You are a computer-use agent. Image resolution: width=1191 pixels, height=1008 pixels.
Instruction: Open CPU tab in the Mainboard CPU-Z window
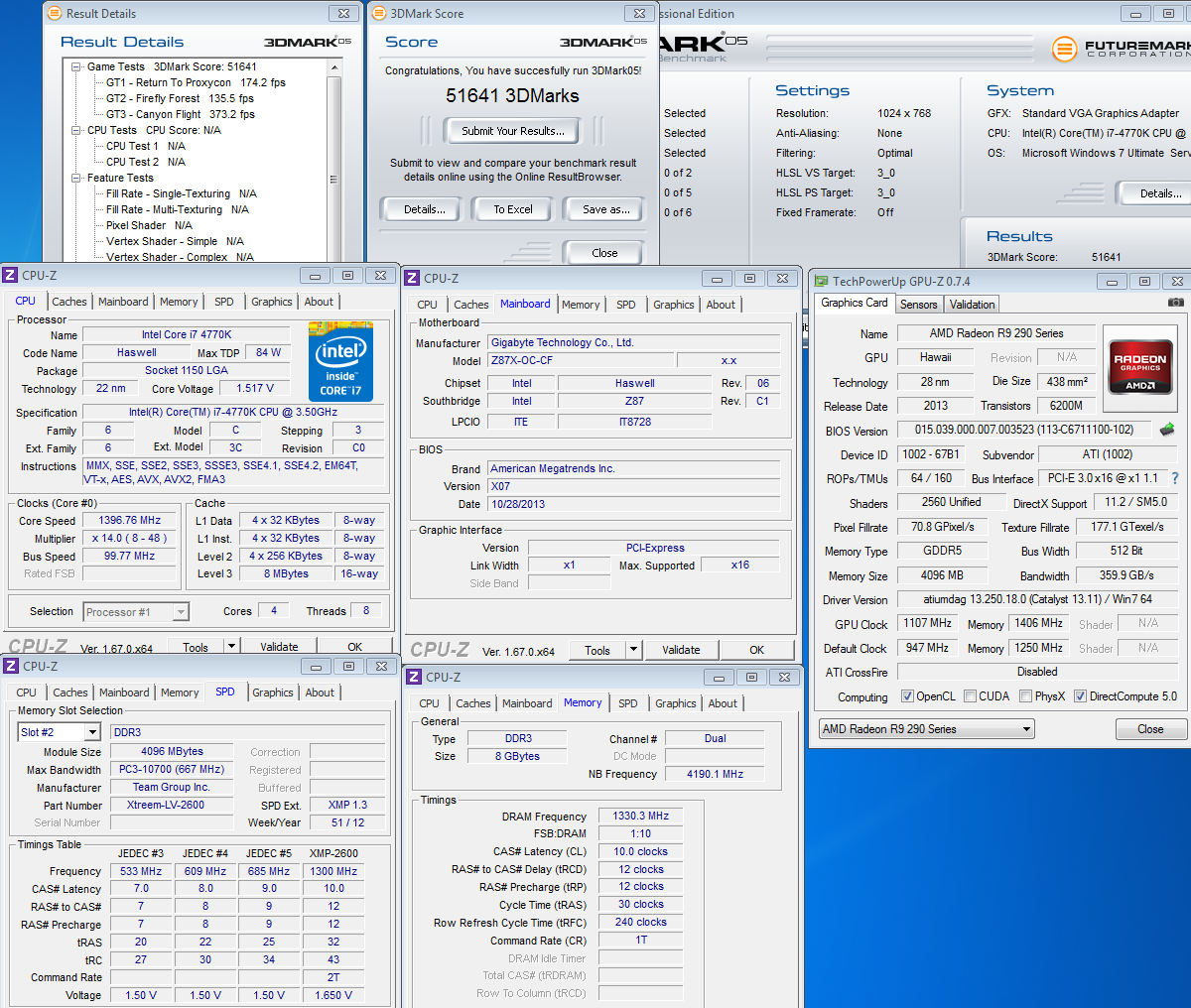[x=427, y=305]
